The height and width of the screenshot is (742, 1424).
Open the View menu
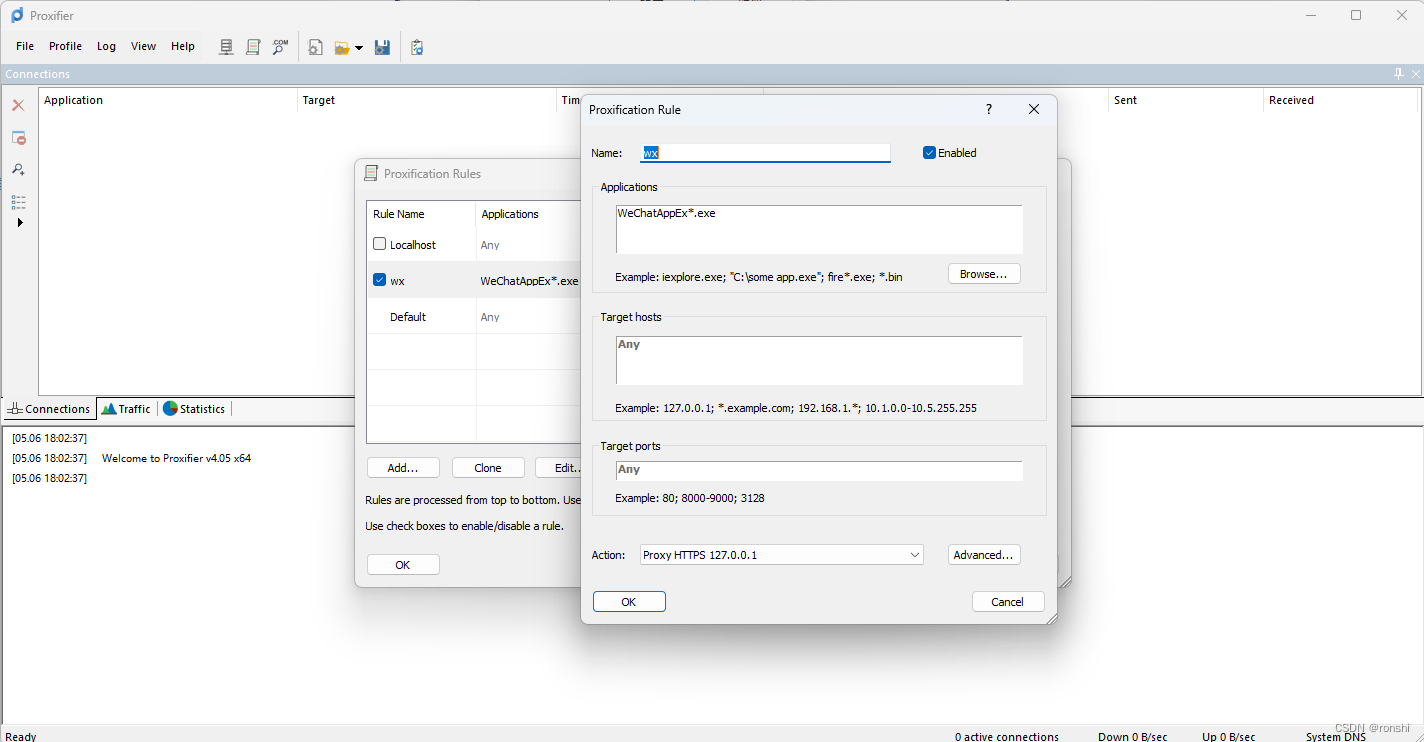(x=143, y=46)
